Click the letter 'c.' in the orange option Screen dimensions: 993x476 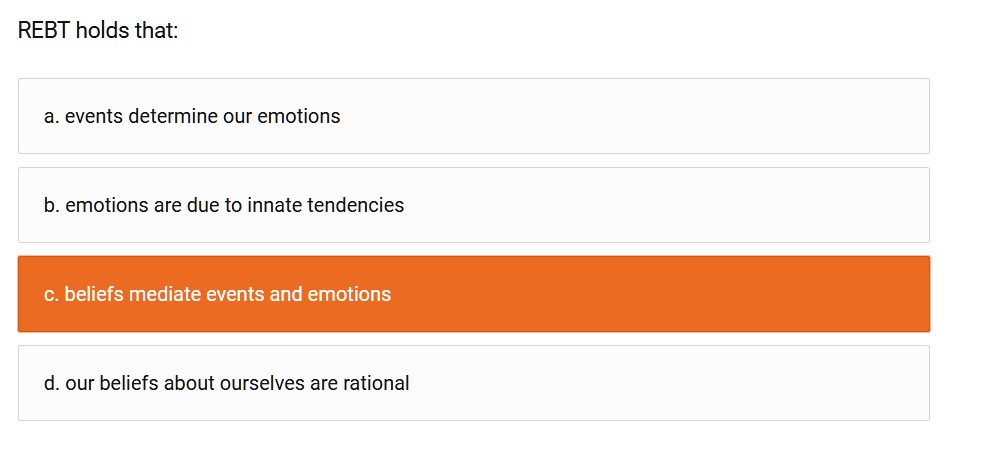51,294
